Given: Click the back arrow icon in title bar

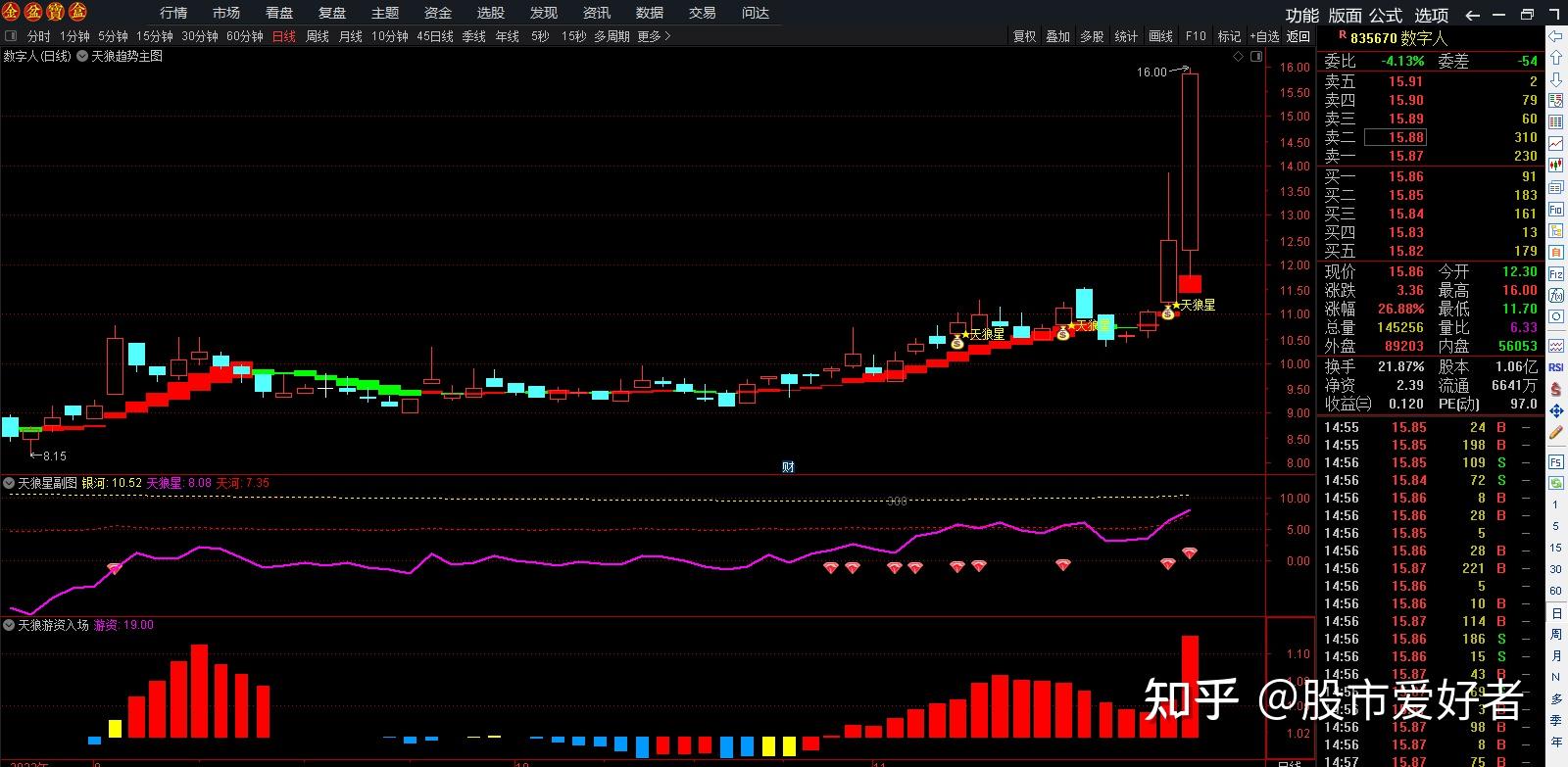Looking at the screenshot, I should tap(1472, 15).
